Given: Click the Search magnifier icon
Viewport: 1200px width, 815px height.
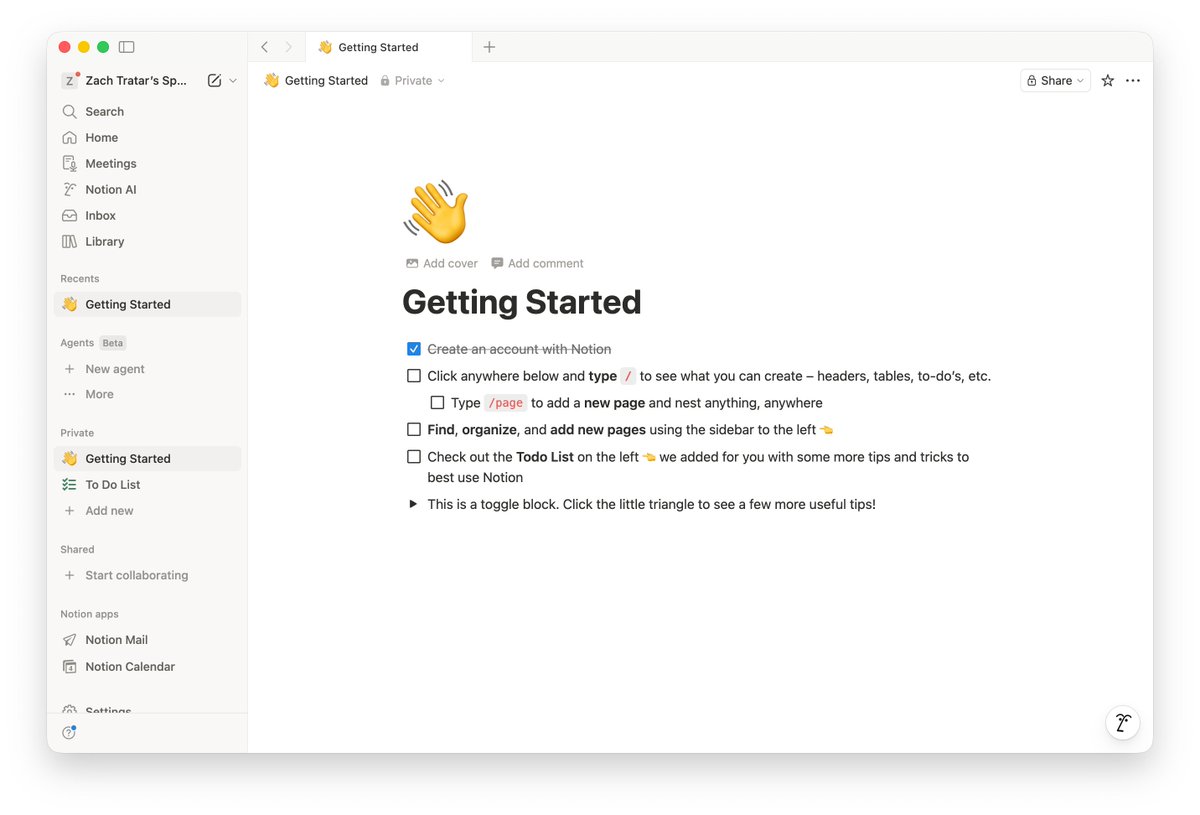Looking at the screenshot, I should pos(69,112).
